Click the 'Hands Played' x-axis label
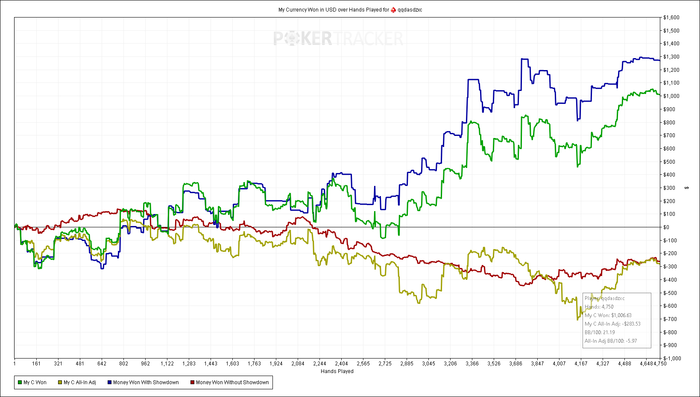 pos(337,372)
